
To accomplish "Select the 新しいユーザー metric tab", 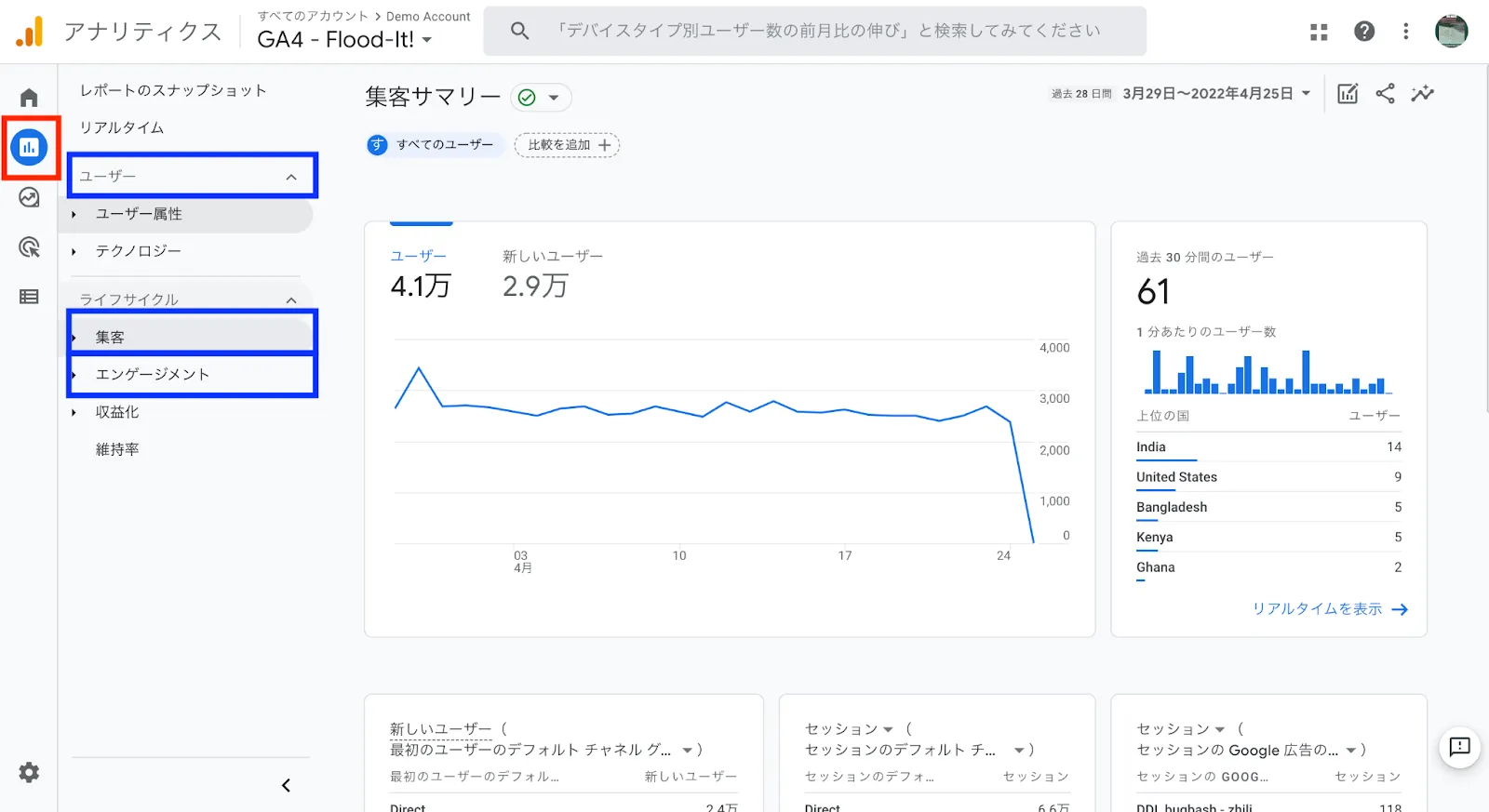I will tap(553, 274).
